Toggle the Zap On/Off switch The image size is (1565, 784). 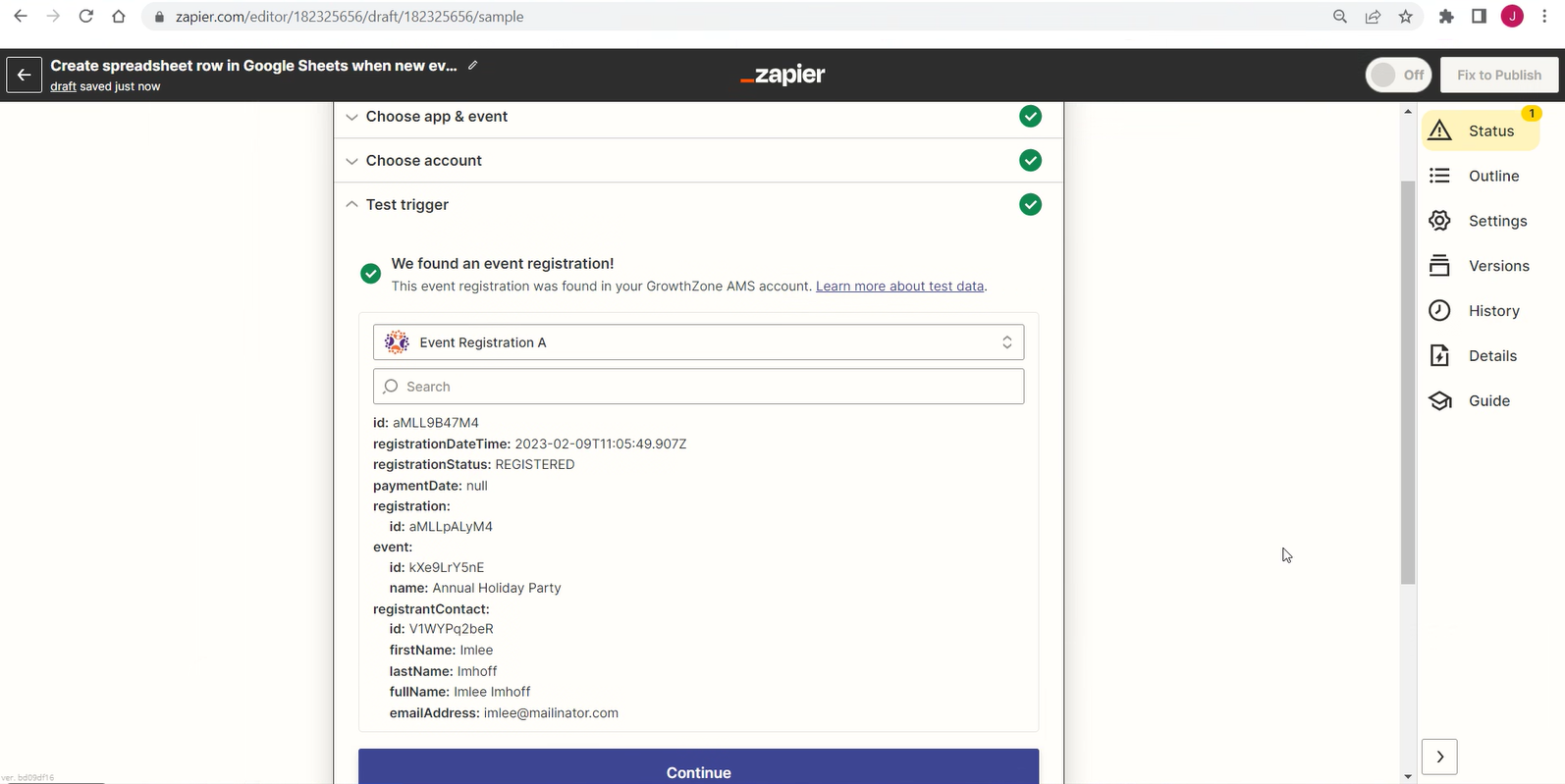(x=1398, y=75)
